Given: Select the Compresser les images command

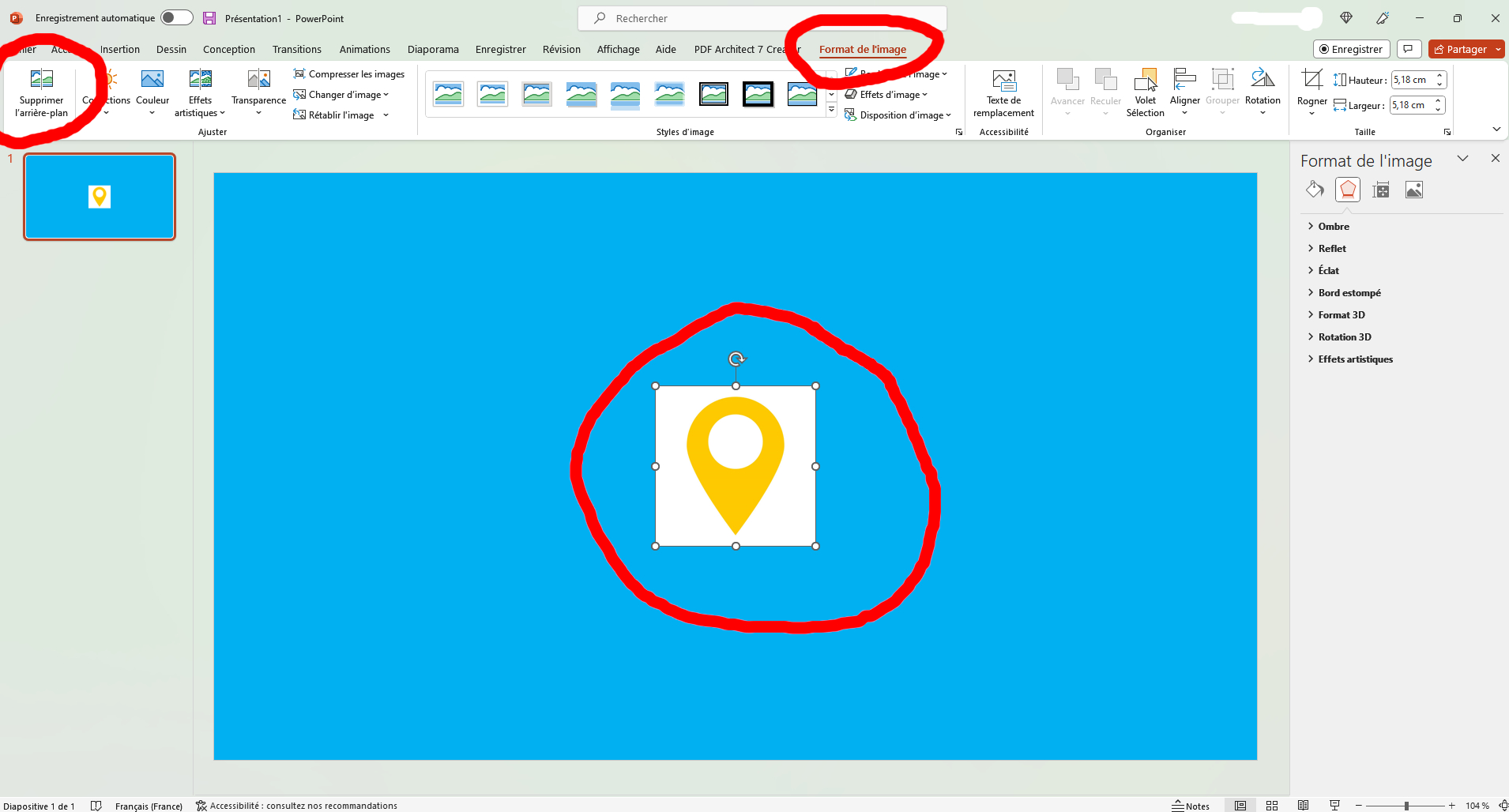Looking at the screenshot, I should pyautogui.click(x=350, y=73).
